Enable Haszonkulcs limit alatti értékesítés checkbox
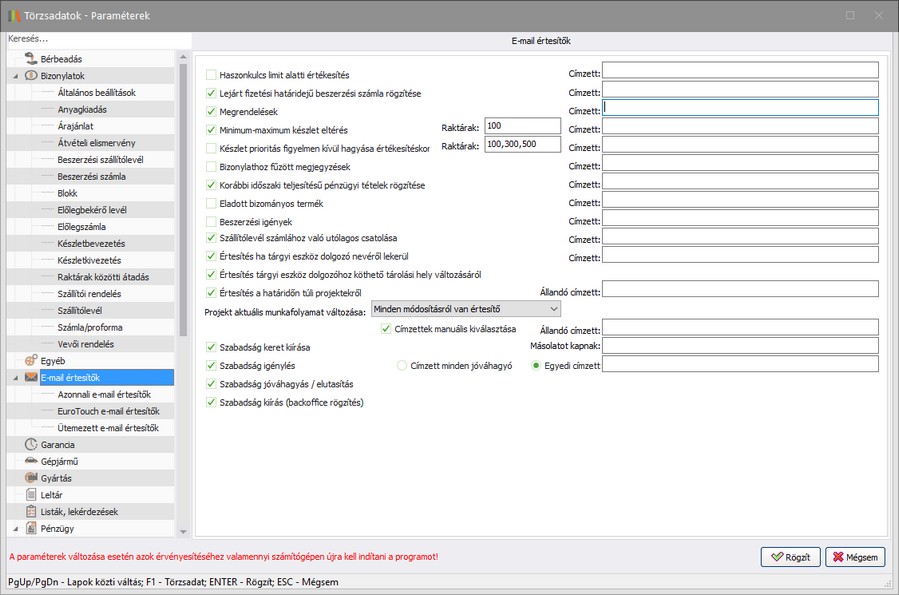899x595 pixels. (211, 75)
